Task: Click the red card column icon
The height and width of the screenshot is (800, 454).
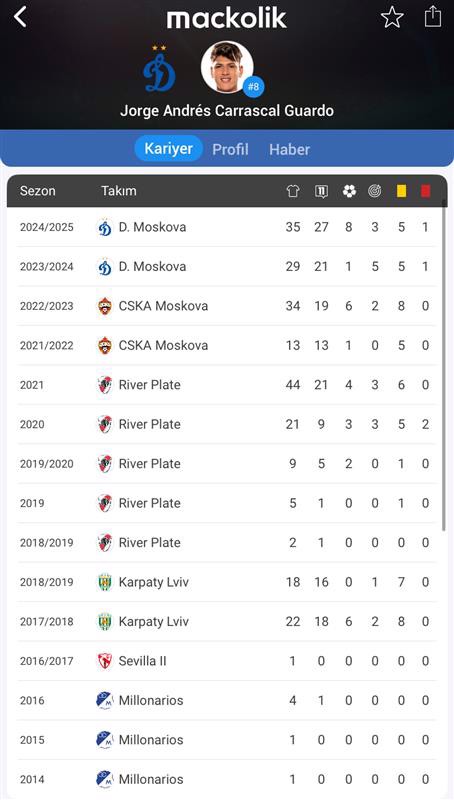Action: (425, 191)
